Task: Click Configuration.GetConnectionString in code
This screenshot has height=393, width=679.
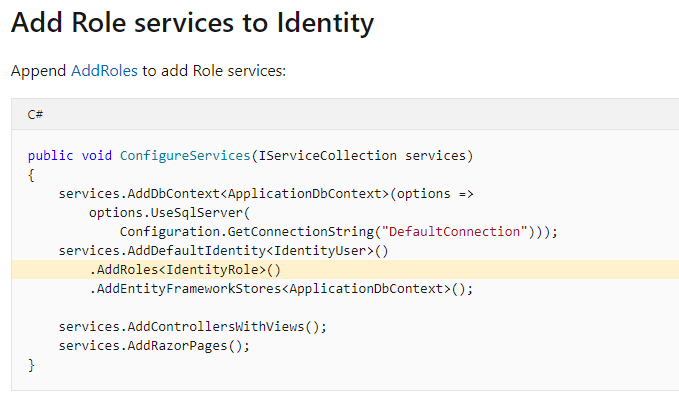Action: click(x=246, y=232)
